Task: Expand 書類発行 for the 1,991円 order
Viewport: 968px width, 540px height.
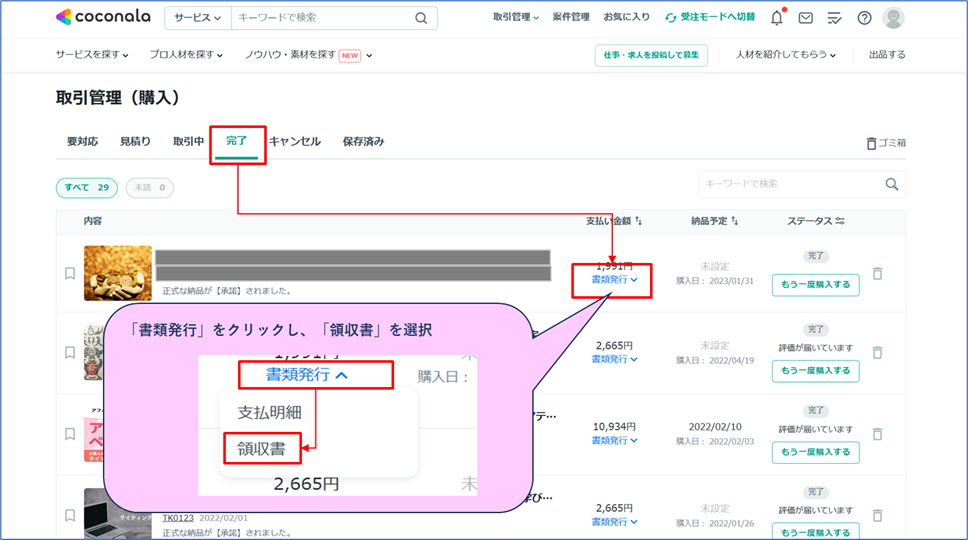Action: click(614, 280)
